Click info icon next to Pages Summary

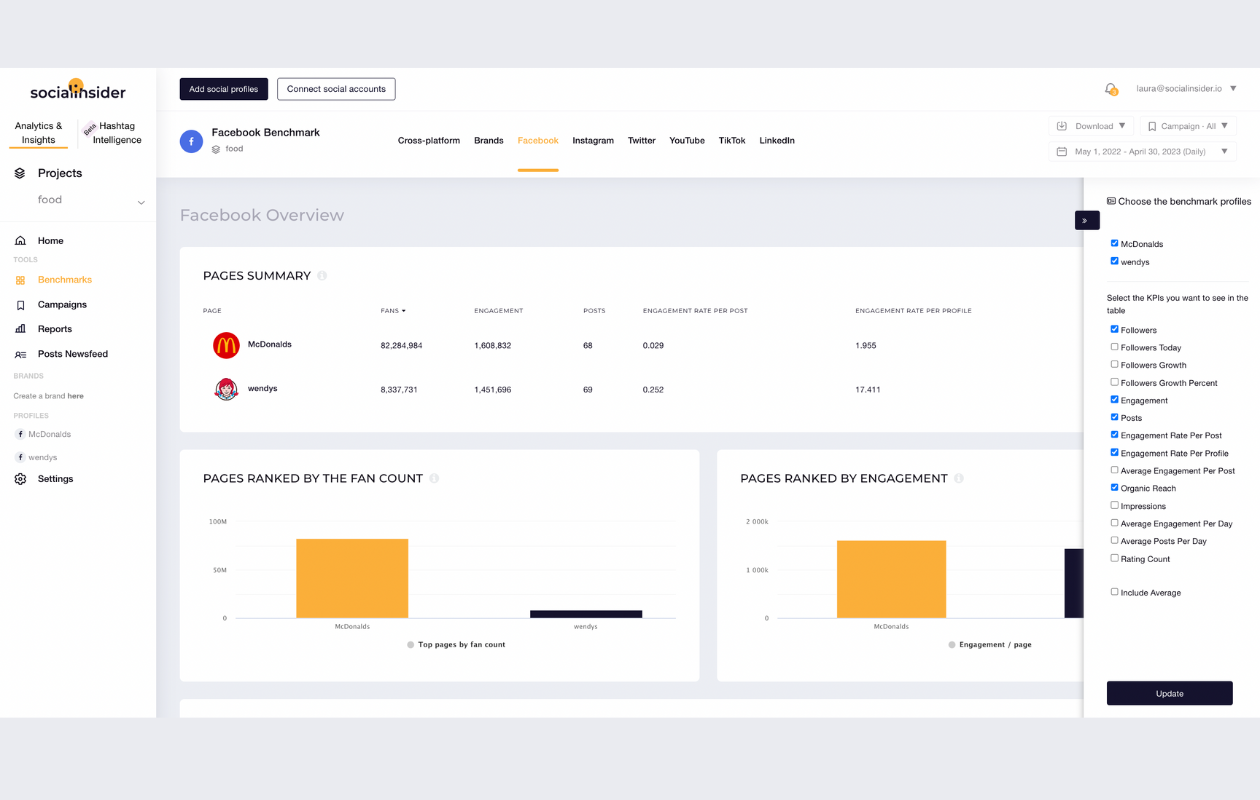(x=322, y=276)
